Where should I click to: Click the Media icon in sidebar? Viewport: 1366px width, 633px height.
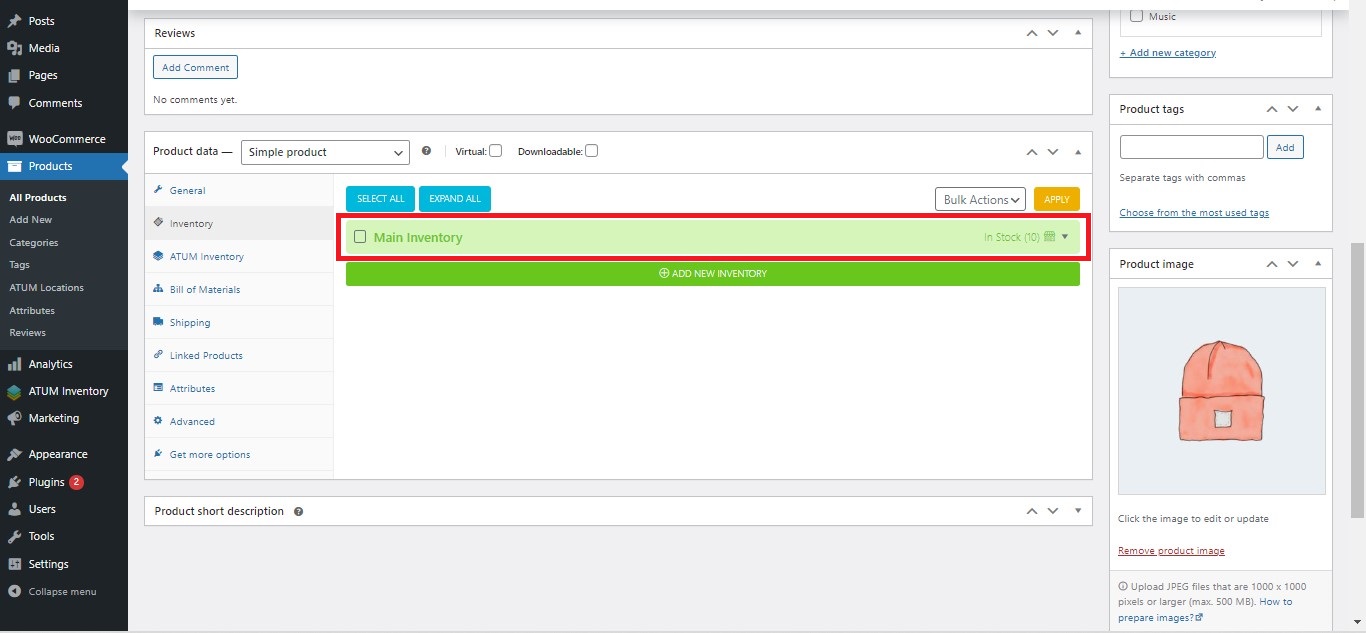point(14,48)
